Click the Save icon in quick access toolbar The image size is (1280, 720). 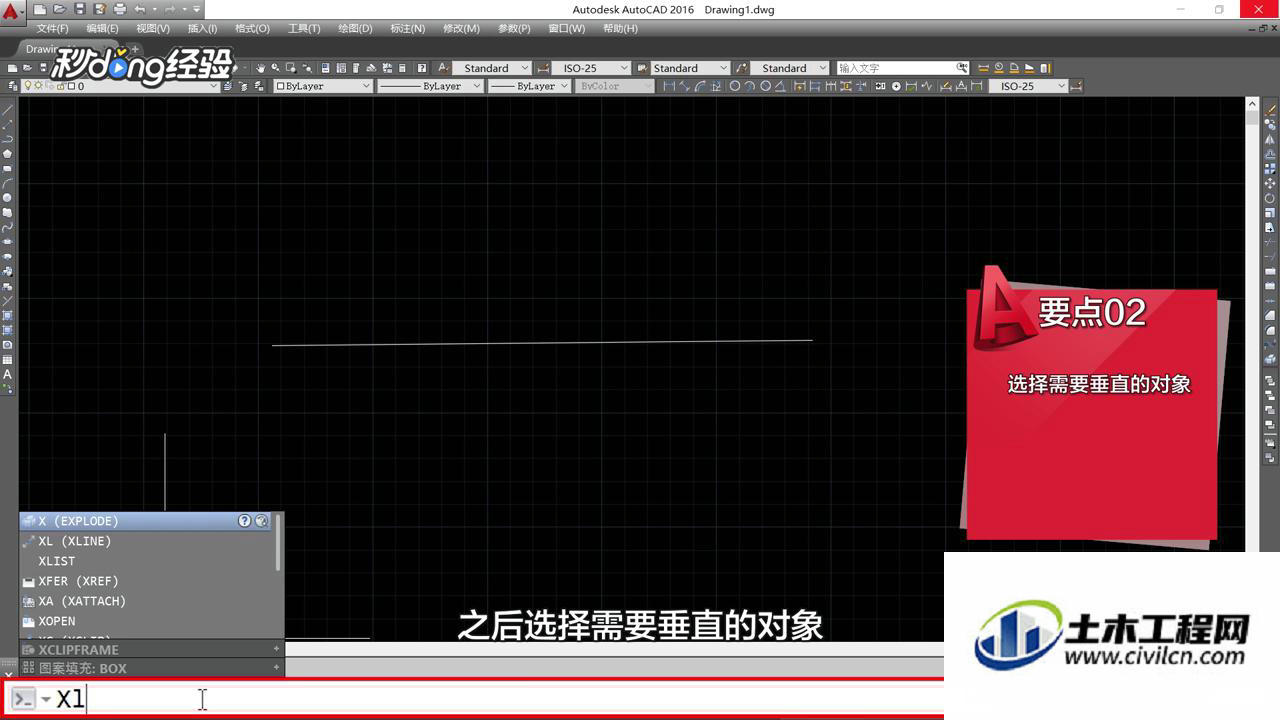click(80, 9)
